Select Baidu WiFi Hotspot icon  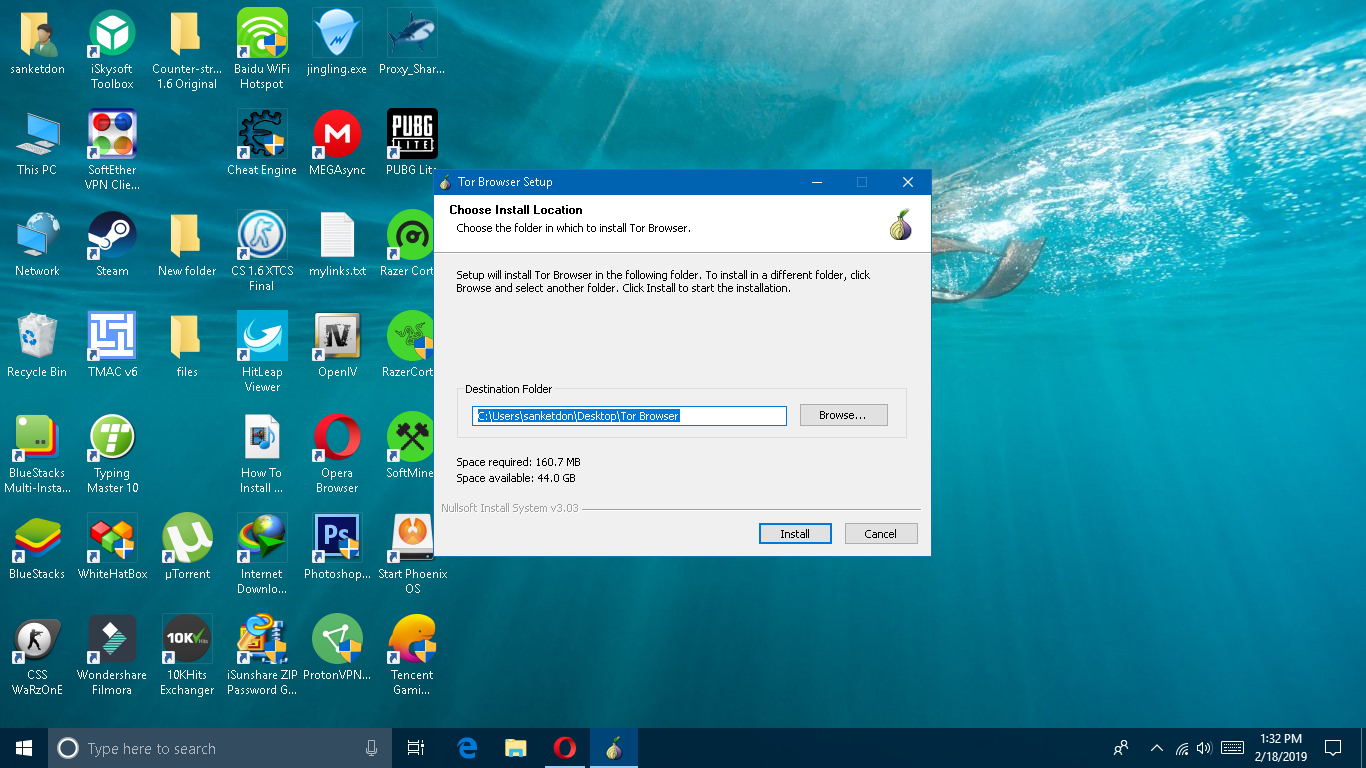point(262,35)
